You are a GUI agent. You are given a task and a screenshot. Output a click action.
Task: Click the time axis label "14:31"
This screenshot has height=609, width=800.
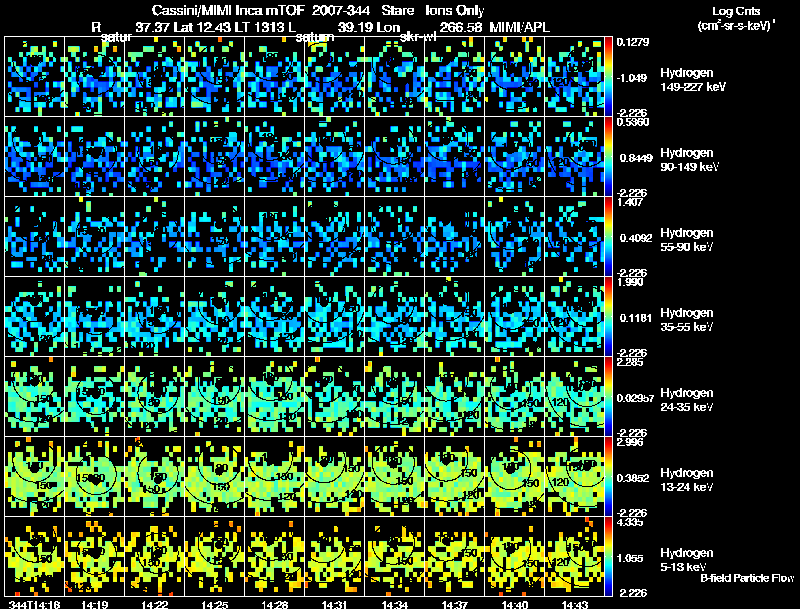click(335, 604)
